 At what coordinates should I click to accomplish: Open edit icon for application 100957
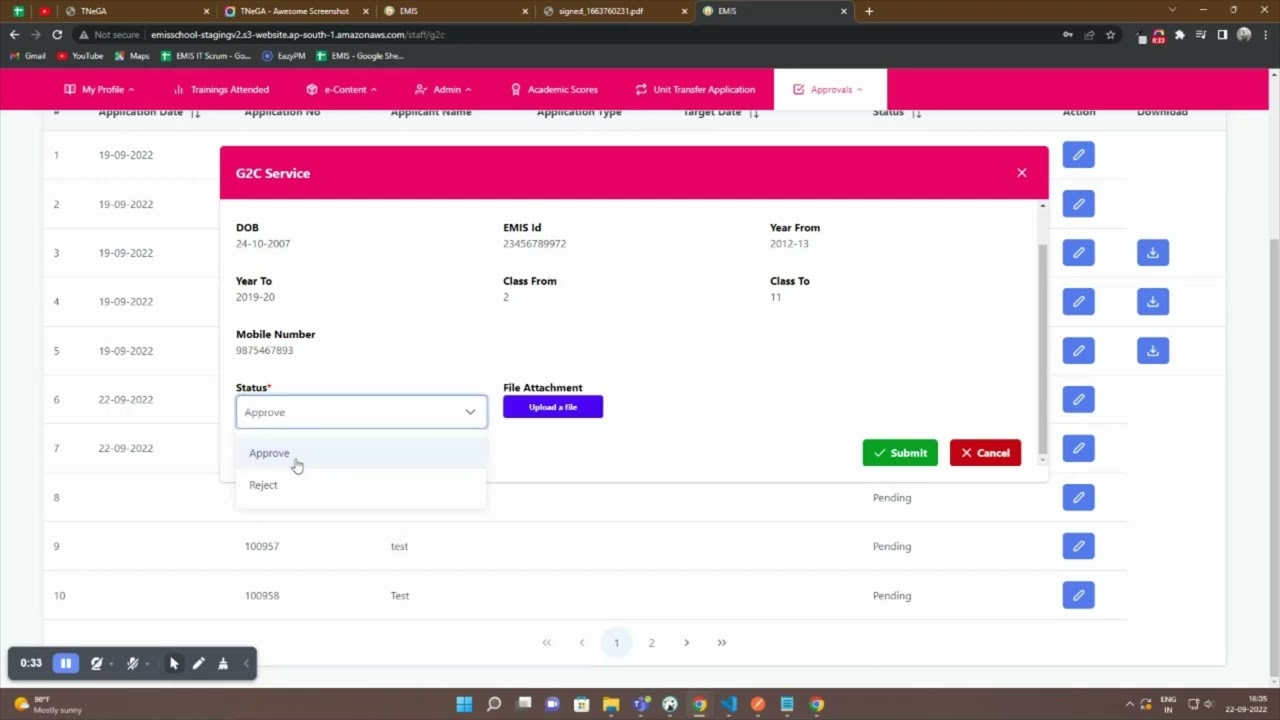[x=1078, y=546]
